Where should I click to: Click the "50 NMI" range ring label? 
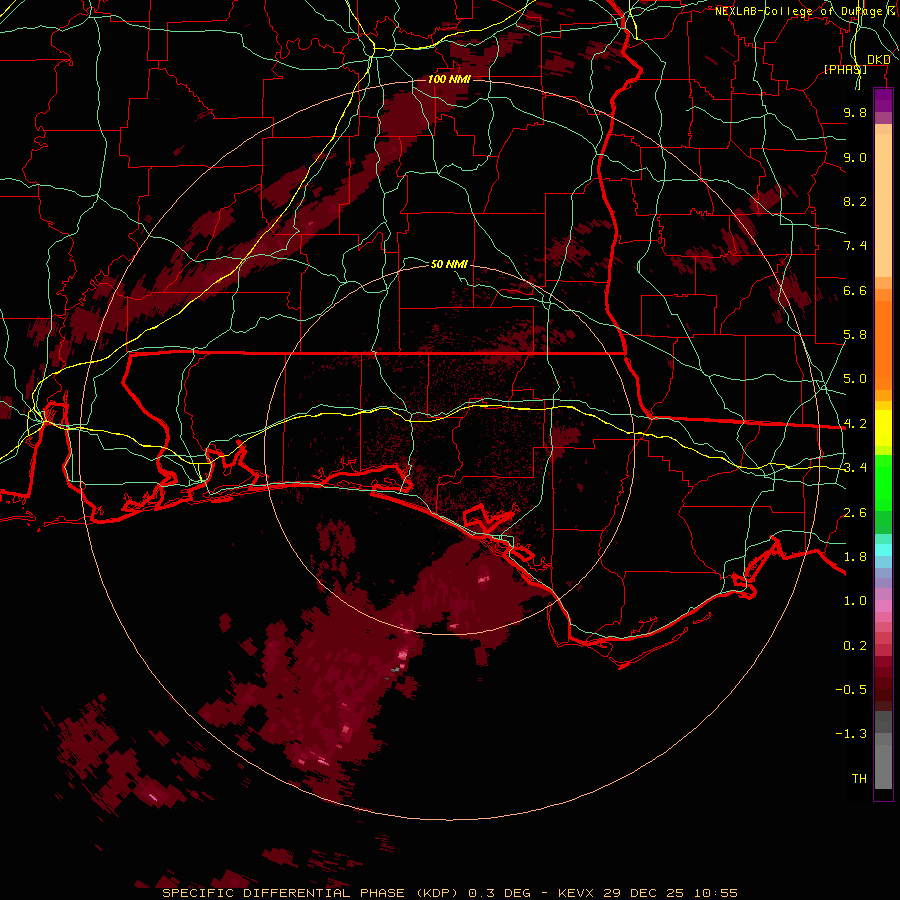(449, 264)
